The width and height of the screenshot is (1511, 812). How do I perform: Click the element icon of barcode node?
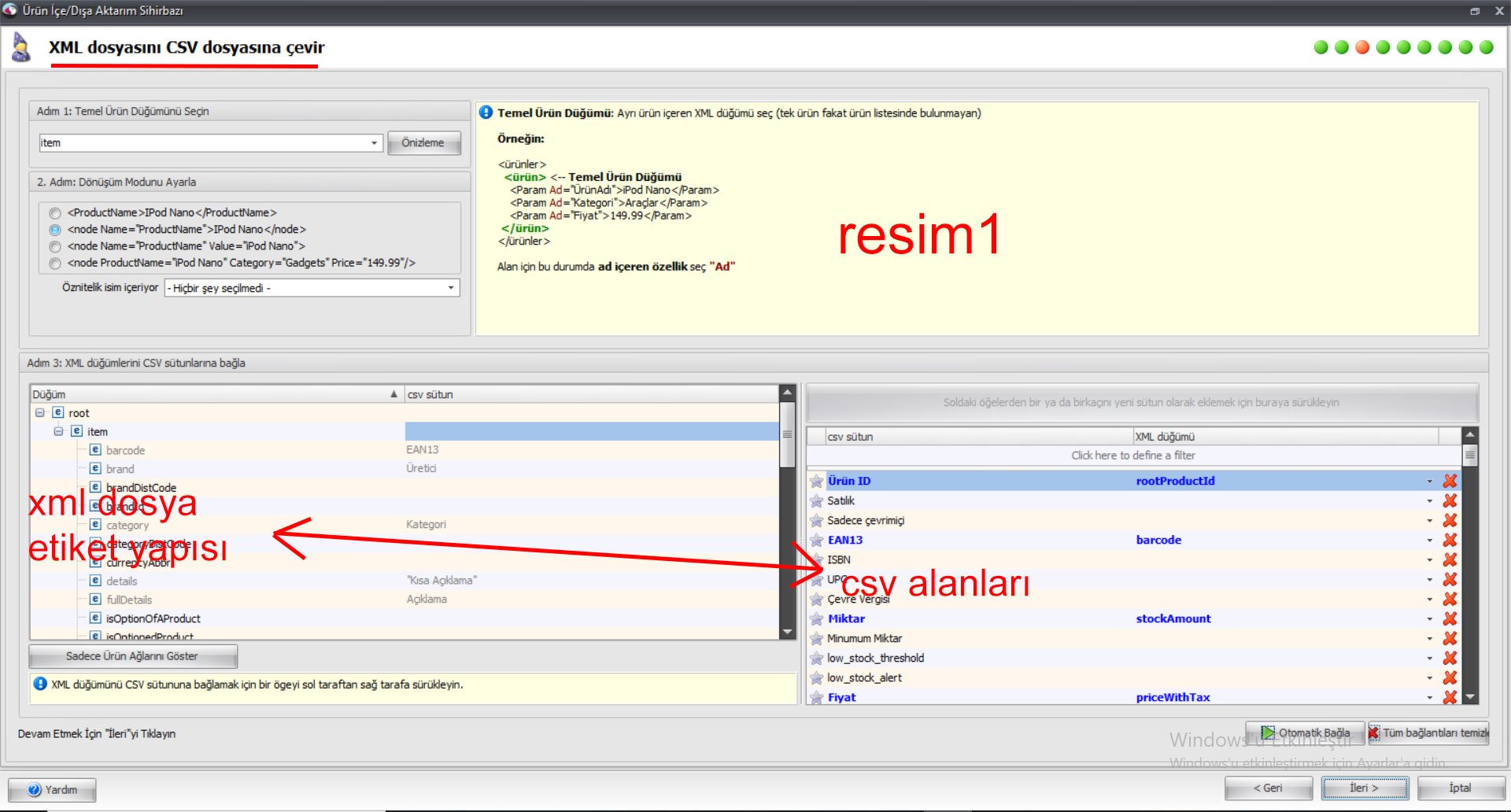click(x=95, y=449)
